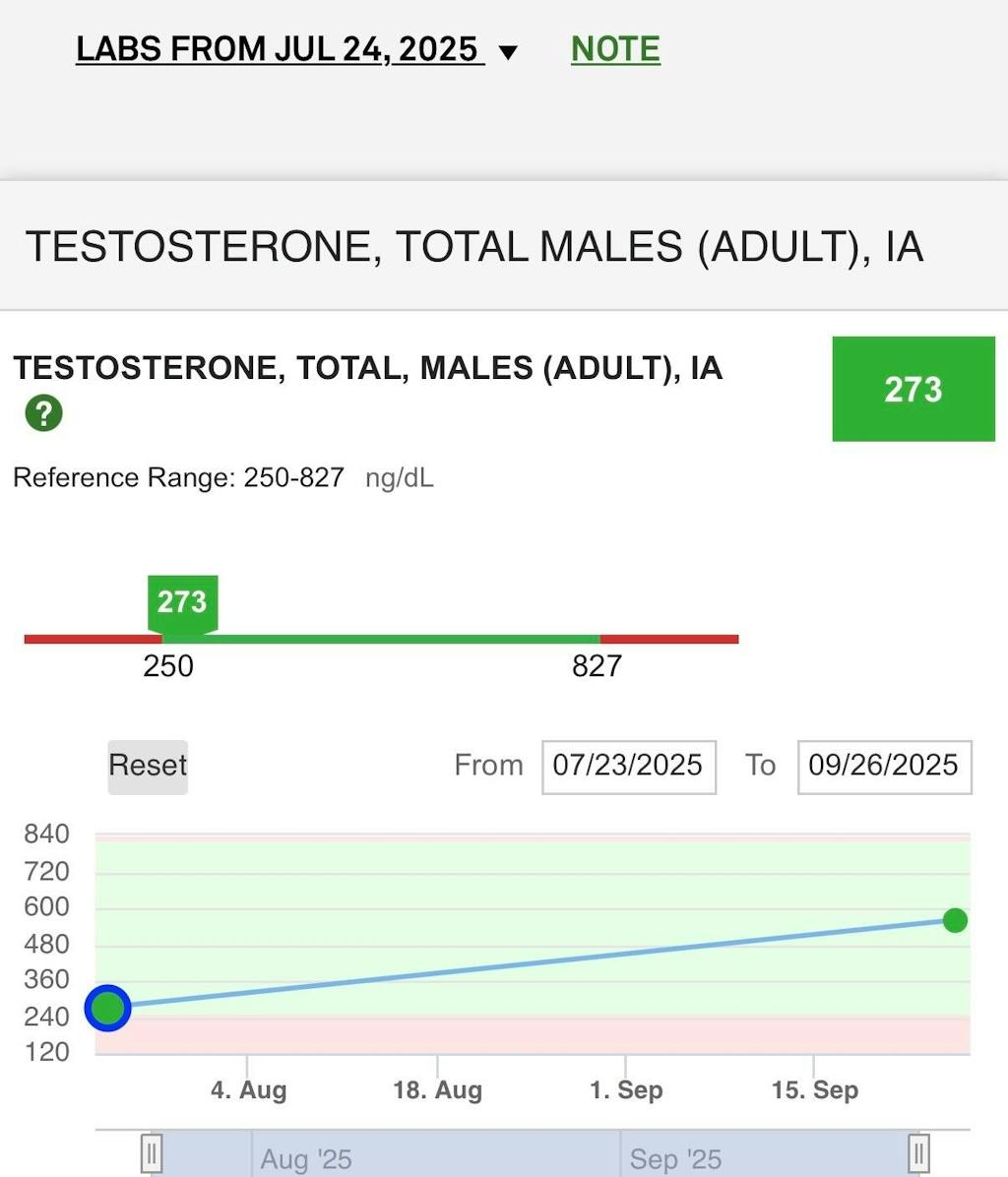1008x1177 pixels.
Task: Click the Aug '25 navigator area
Action: 394,1156
